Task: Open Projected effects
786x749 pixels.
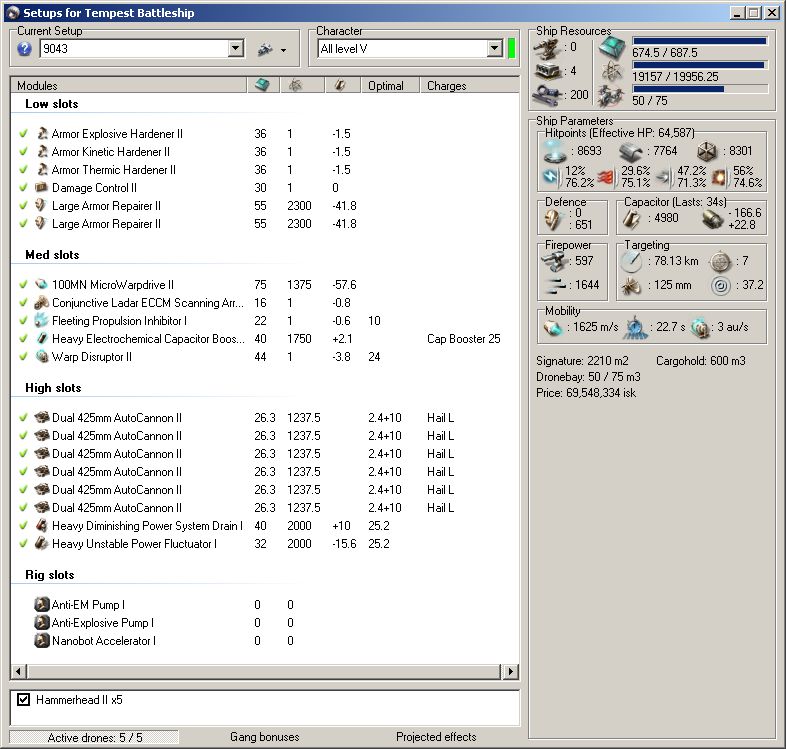Action: coord(436,736)
